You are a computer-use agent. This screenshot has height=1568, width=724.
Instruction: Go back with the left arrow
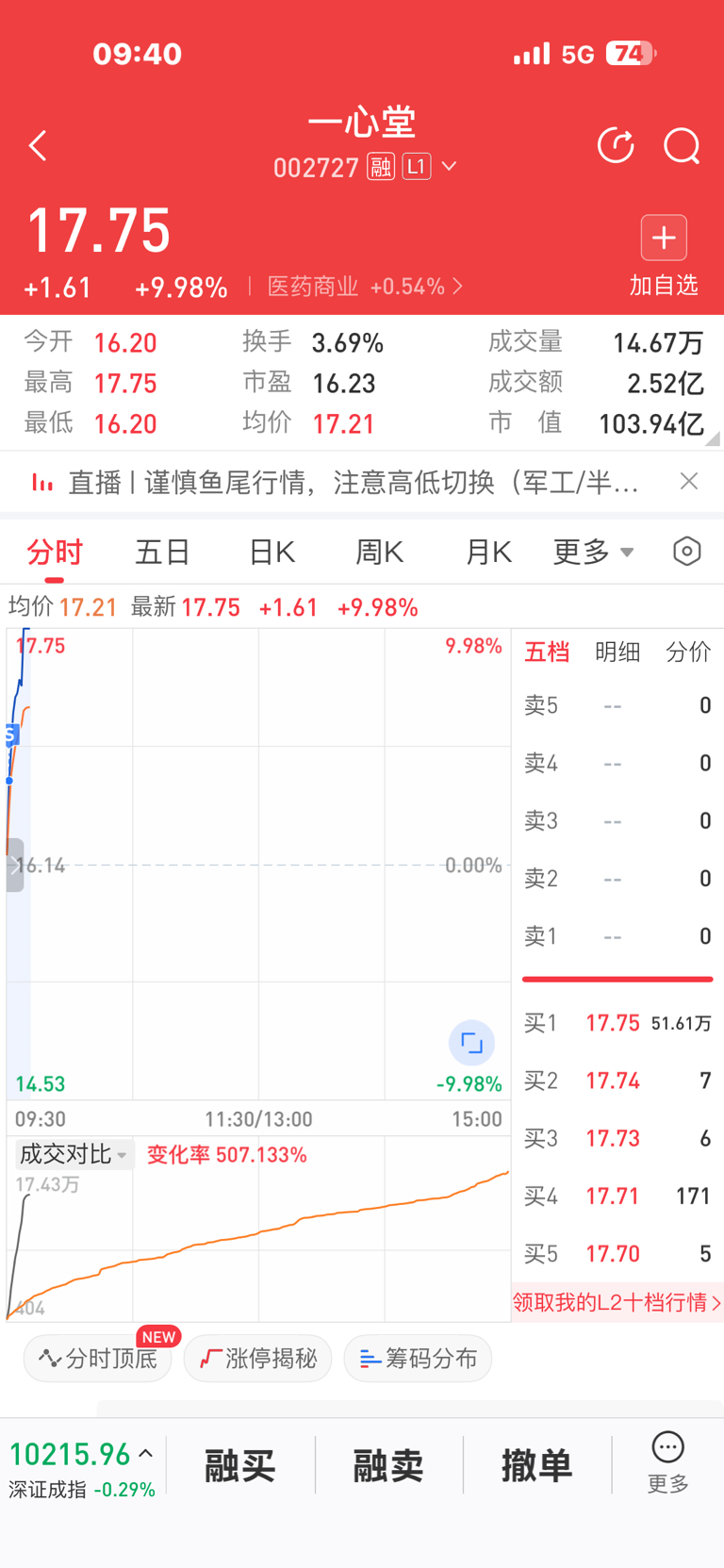tap(38, 146)
